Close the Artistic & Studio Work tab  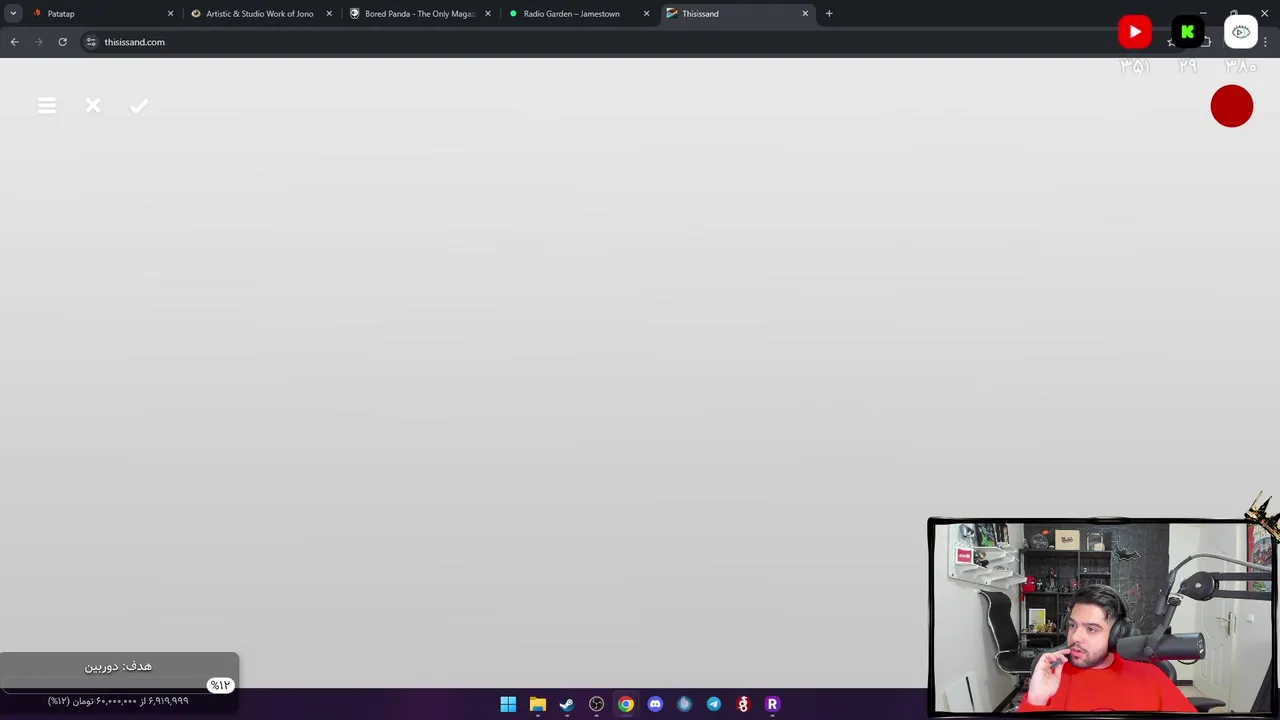tap(329, 14)
